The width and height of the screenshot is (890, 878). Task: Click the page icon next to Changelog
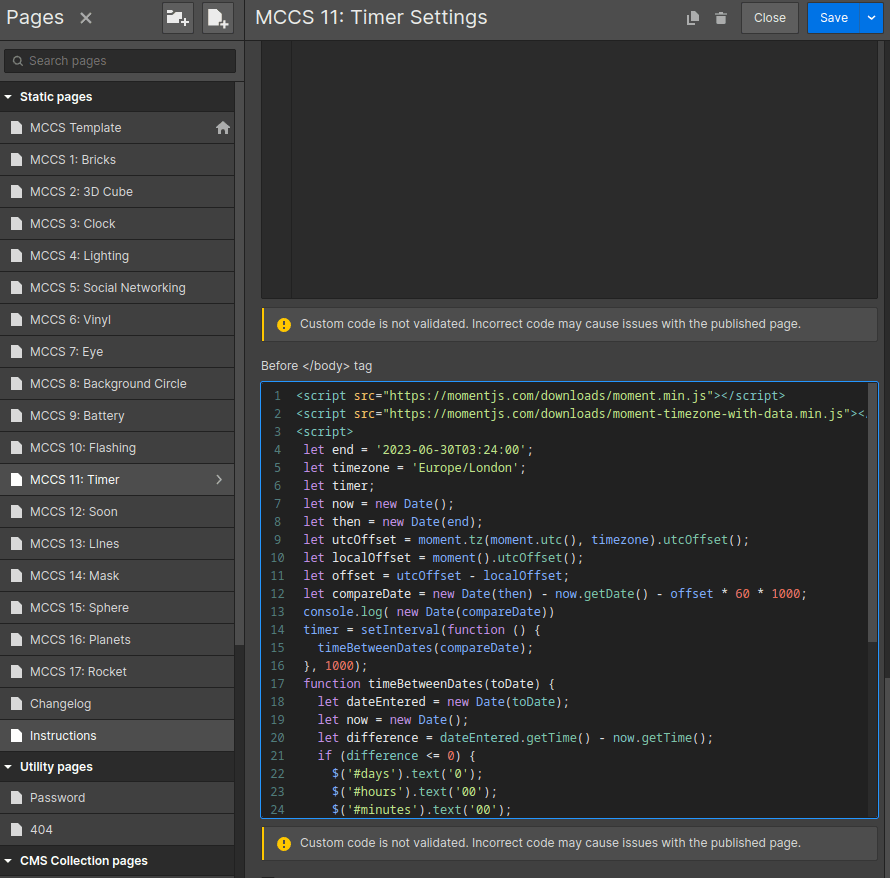click(16, 704)
